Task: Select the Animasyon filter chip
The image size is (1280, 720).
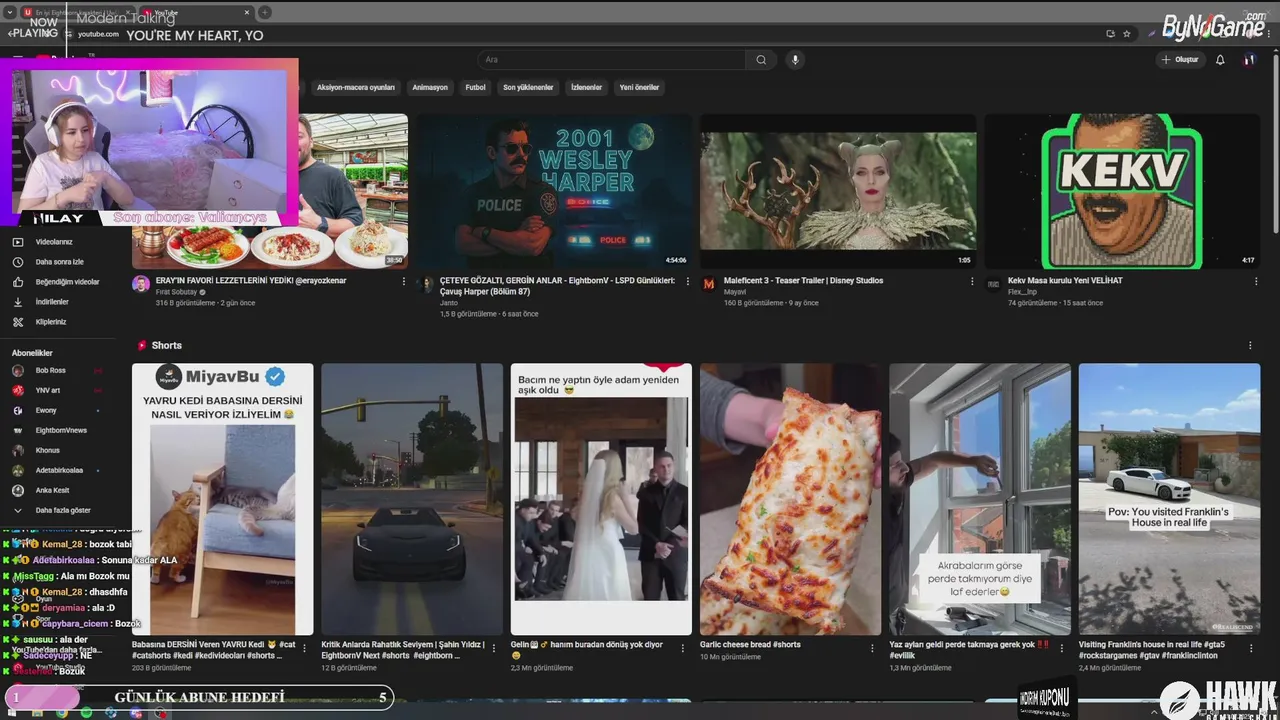Action: (430, 87)
